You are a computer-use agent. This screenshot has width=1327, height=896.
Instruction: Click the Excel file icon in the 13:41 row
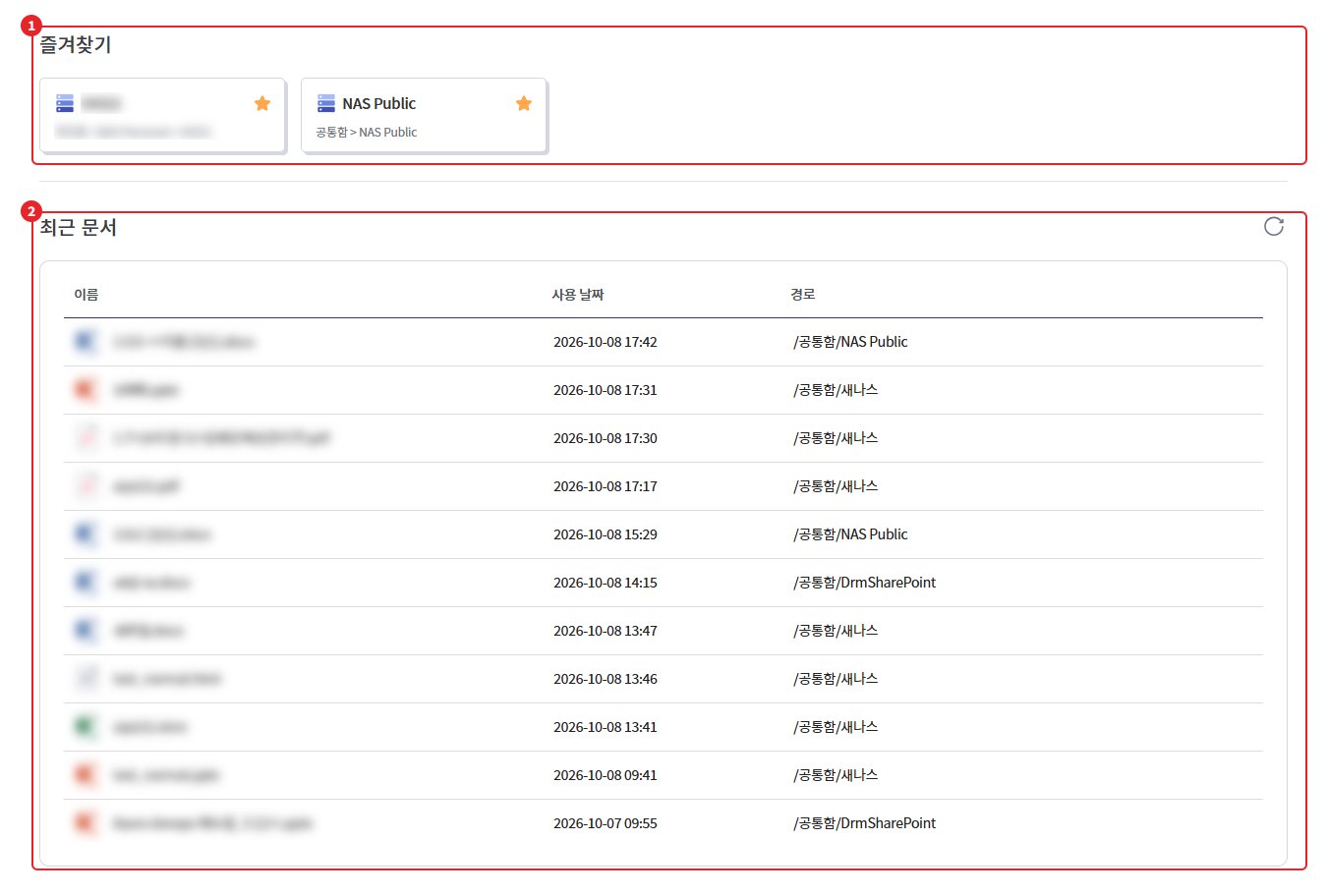click(86, 727)
